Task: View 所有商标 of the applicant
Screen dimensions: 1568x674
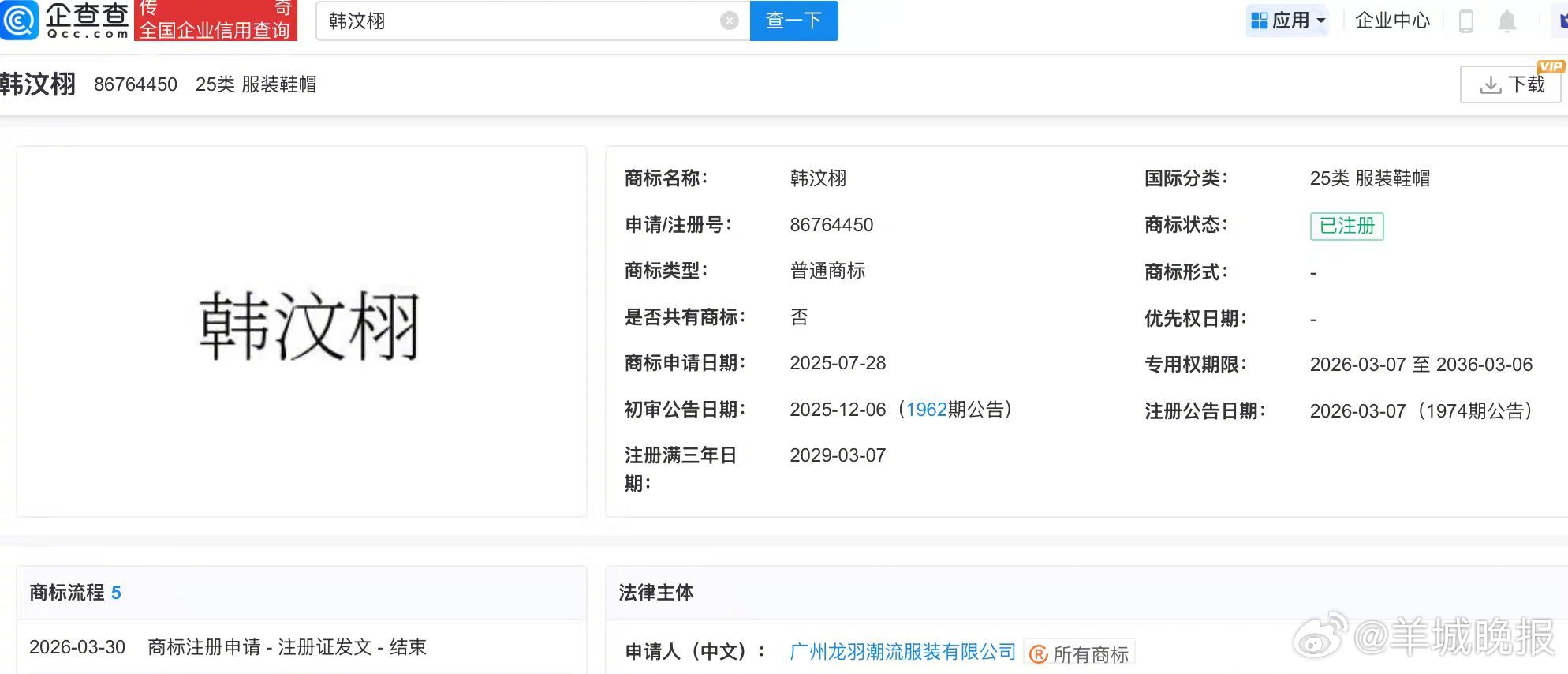Action: pyautogui.click(x=1079, y=653)
